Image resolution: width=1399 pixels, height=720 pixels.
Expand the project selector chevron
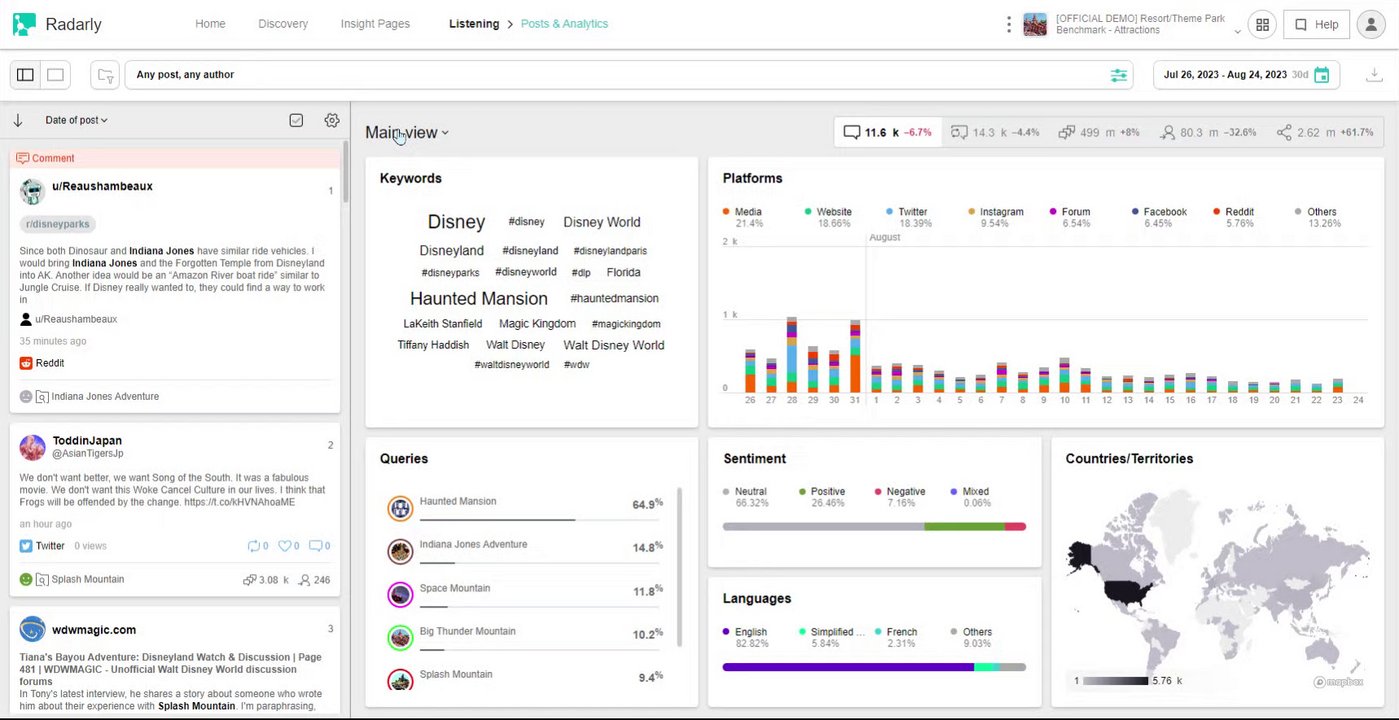tap(1238, 31)
